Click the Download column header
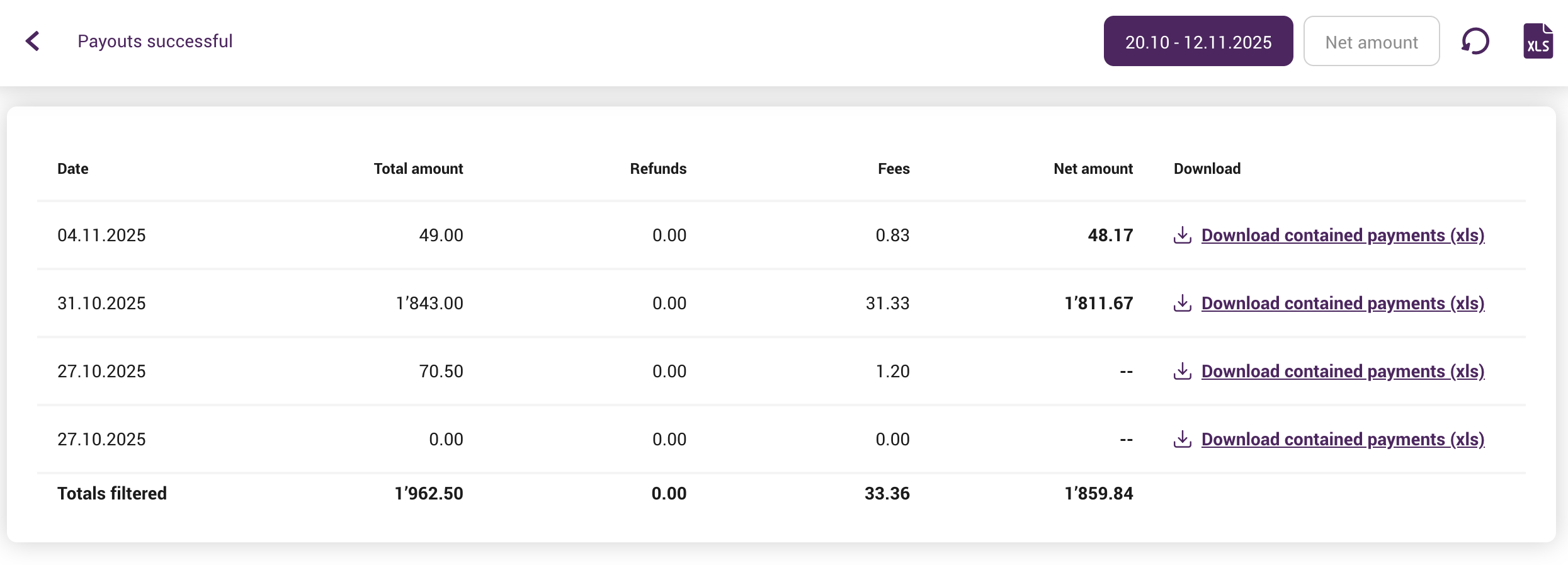Image resolution: width=1568 pixels, height=565 pixels. pos(1207,168)
